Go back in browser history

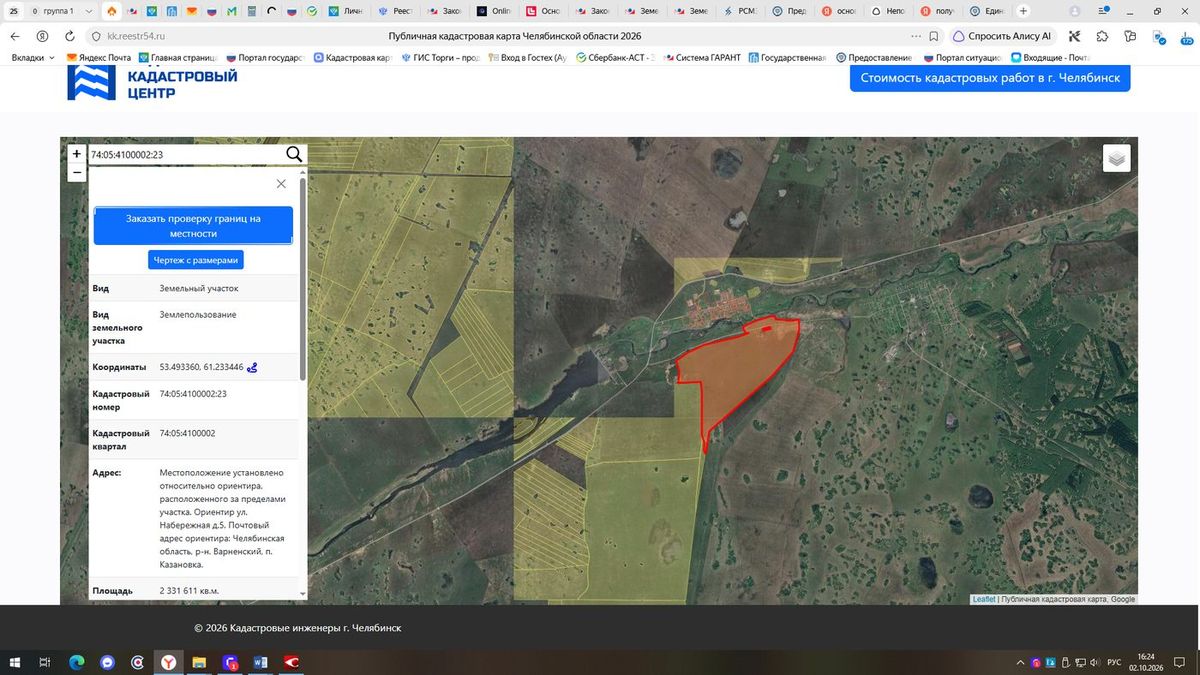point(15,36)
